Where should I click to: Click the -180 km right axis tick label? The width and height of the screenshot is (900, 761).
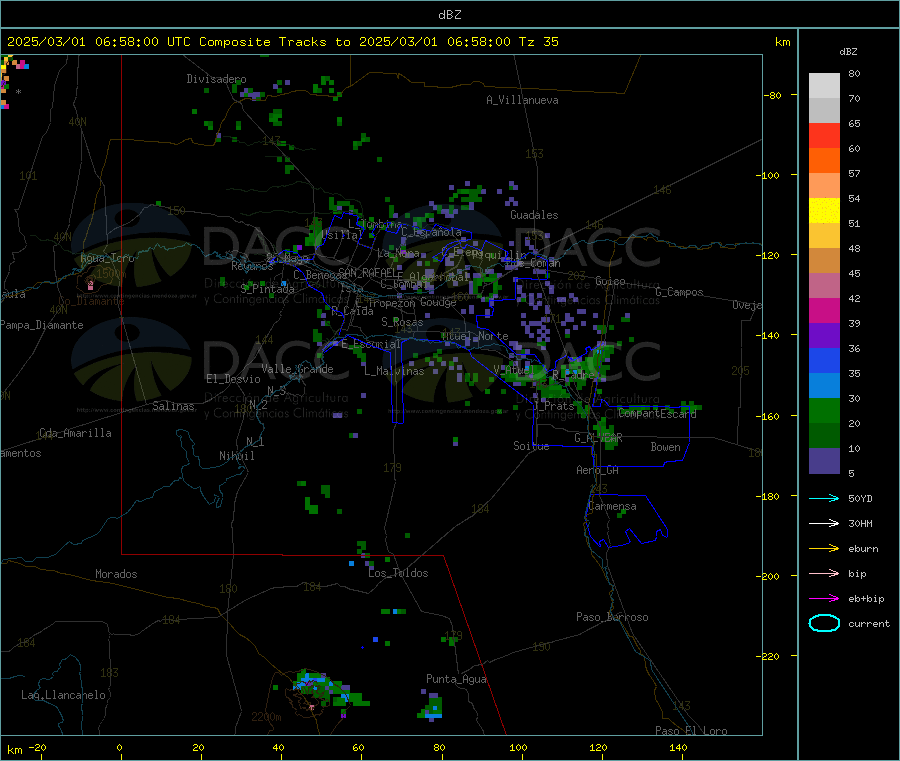[770, 496]
